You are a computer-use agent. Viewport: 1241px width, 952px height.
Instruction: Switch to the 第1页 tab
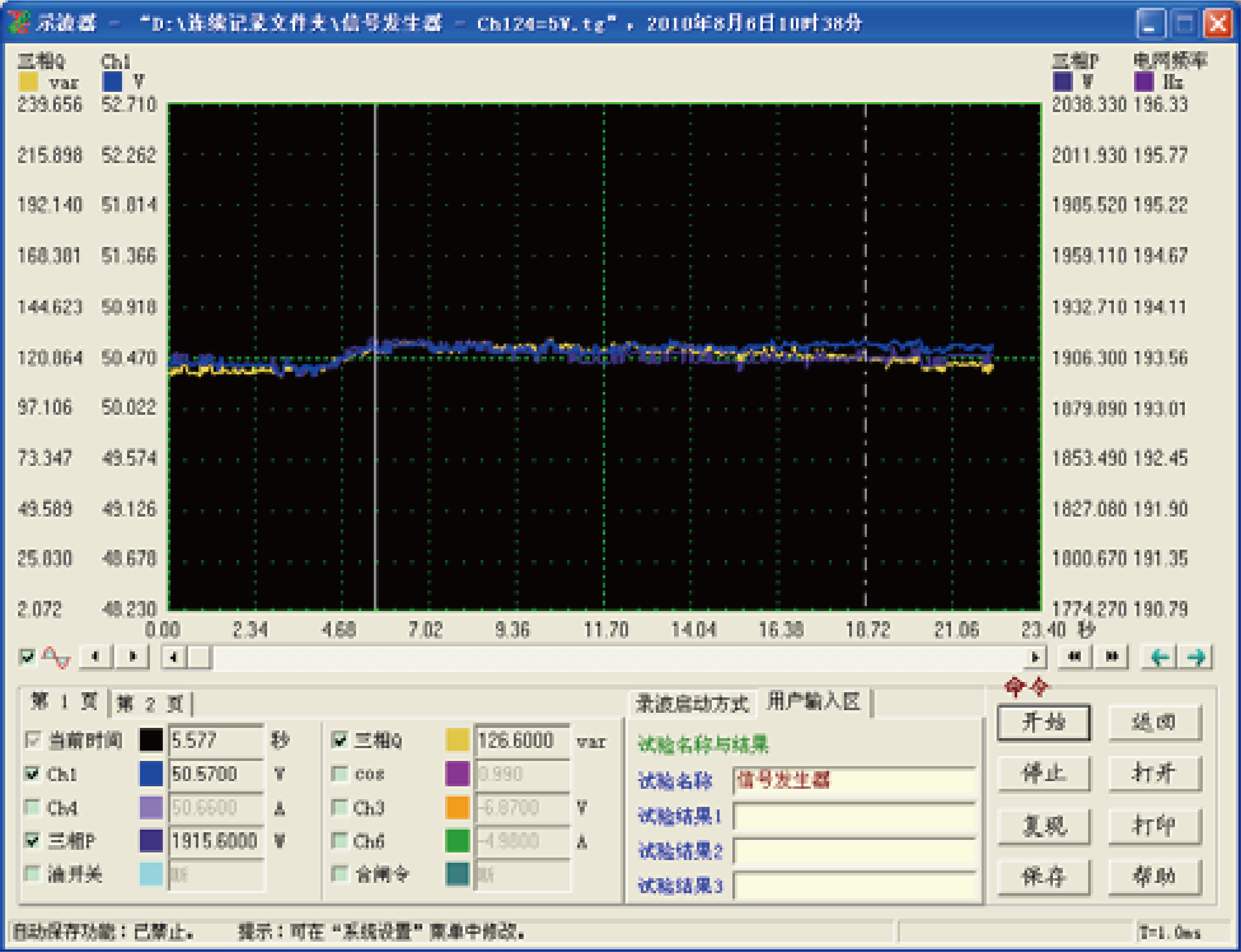coord(64,702)
